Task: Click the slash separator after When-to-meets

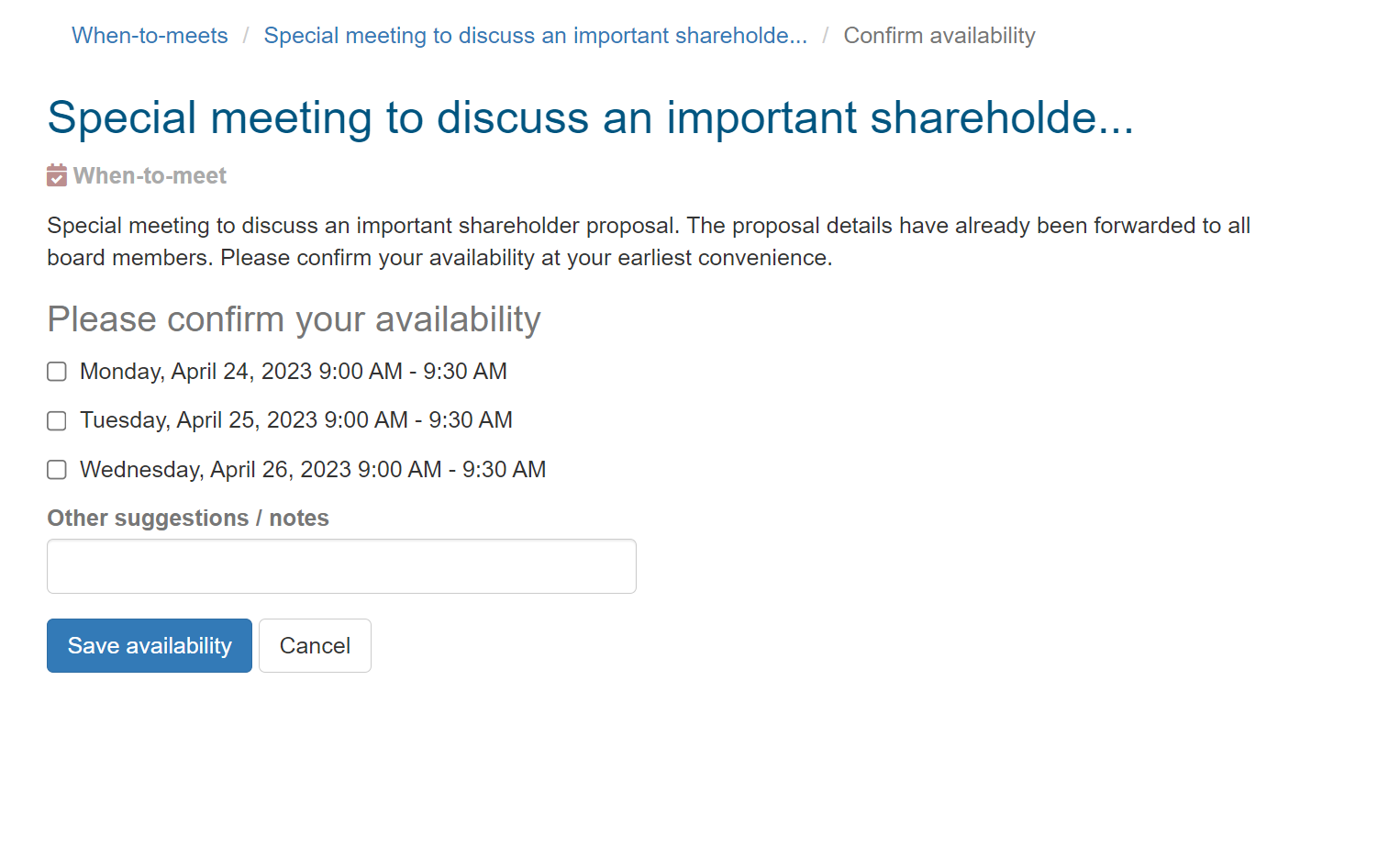Action: (246, 36)
